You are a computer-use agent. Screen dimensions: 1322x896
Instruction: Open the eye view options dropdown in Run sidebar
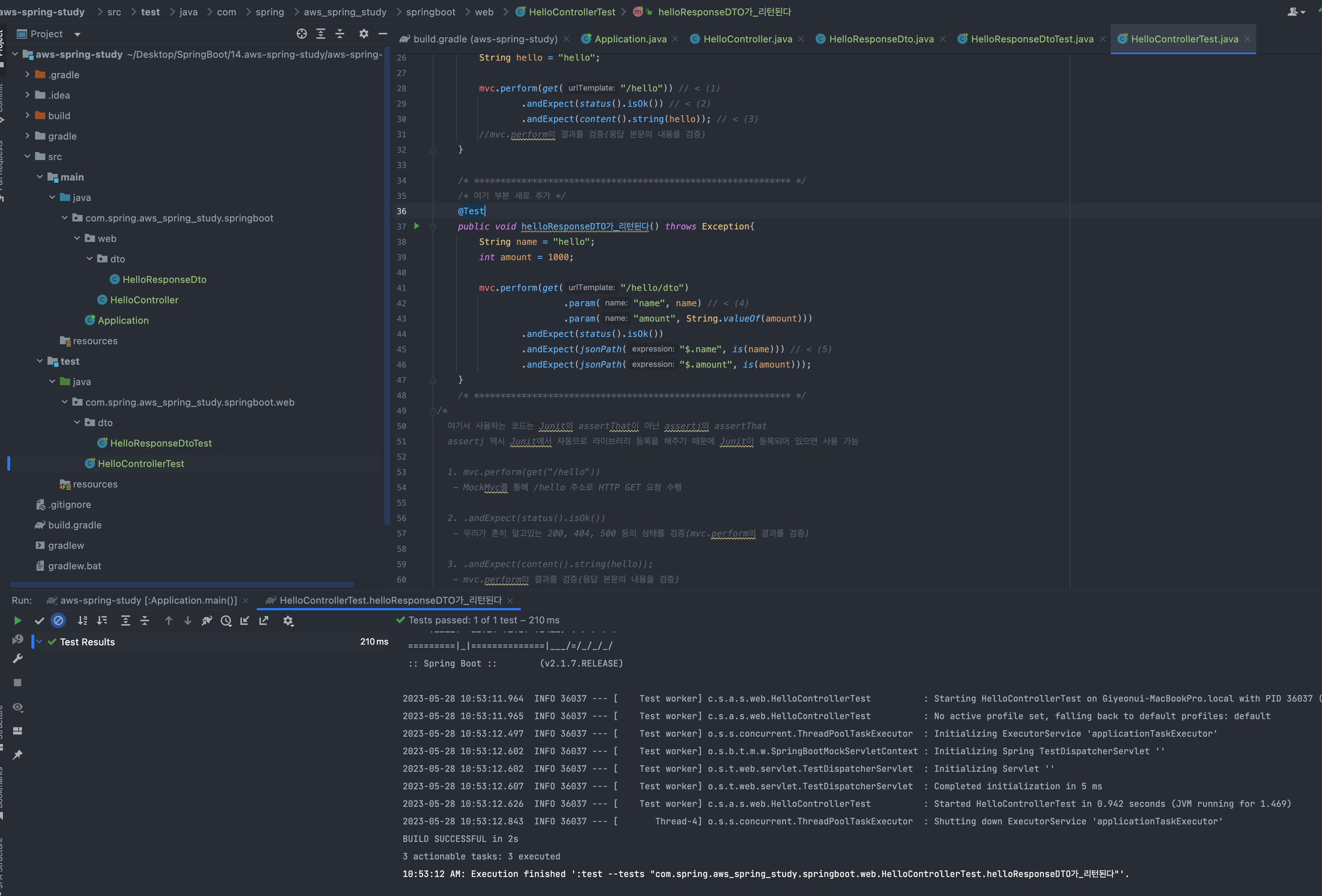point(18,707)
